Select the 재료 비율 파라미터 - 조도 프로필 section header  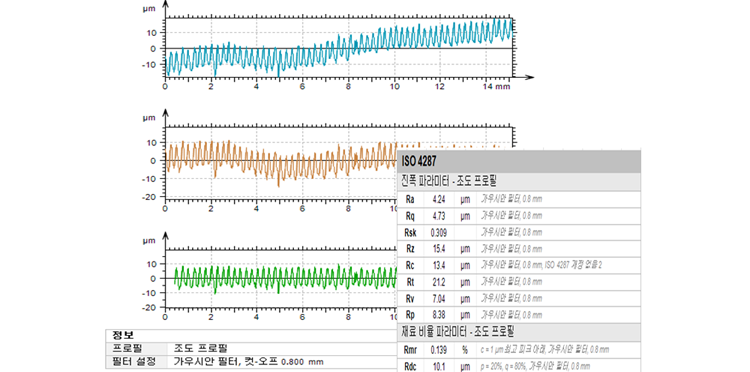point(519,331)
